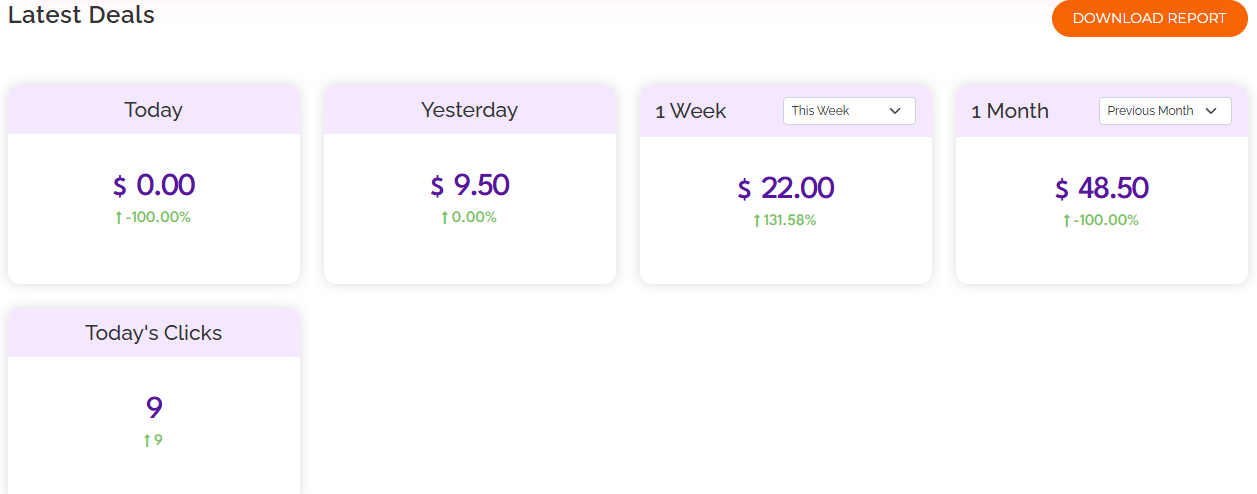
Task: Click the large Today's Clicks number 9
Action: (154, 408)
